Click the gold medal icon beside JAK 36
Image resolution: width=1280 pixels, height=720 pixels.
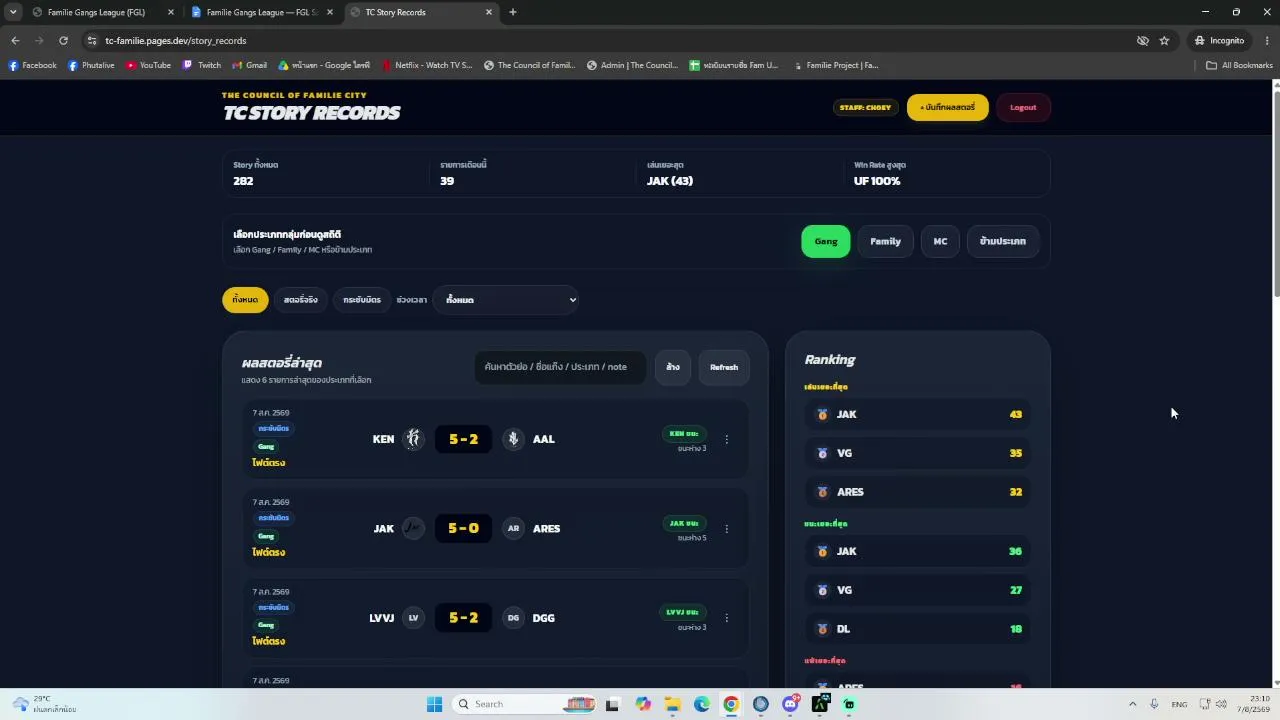point(823,551)
